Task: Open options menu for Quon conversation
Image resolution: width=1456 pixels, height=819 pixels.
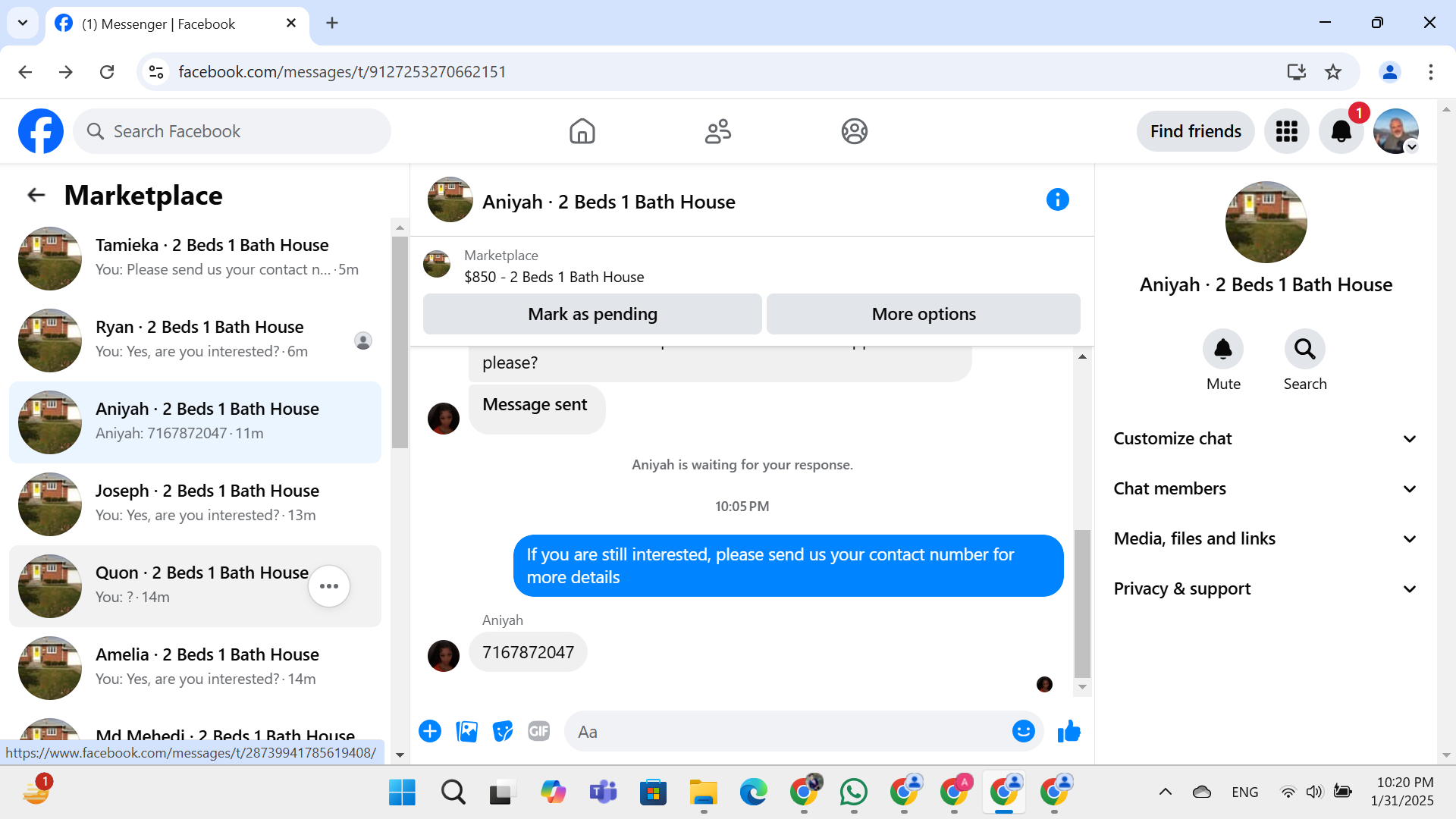Action: tap(329, 586)
